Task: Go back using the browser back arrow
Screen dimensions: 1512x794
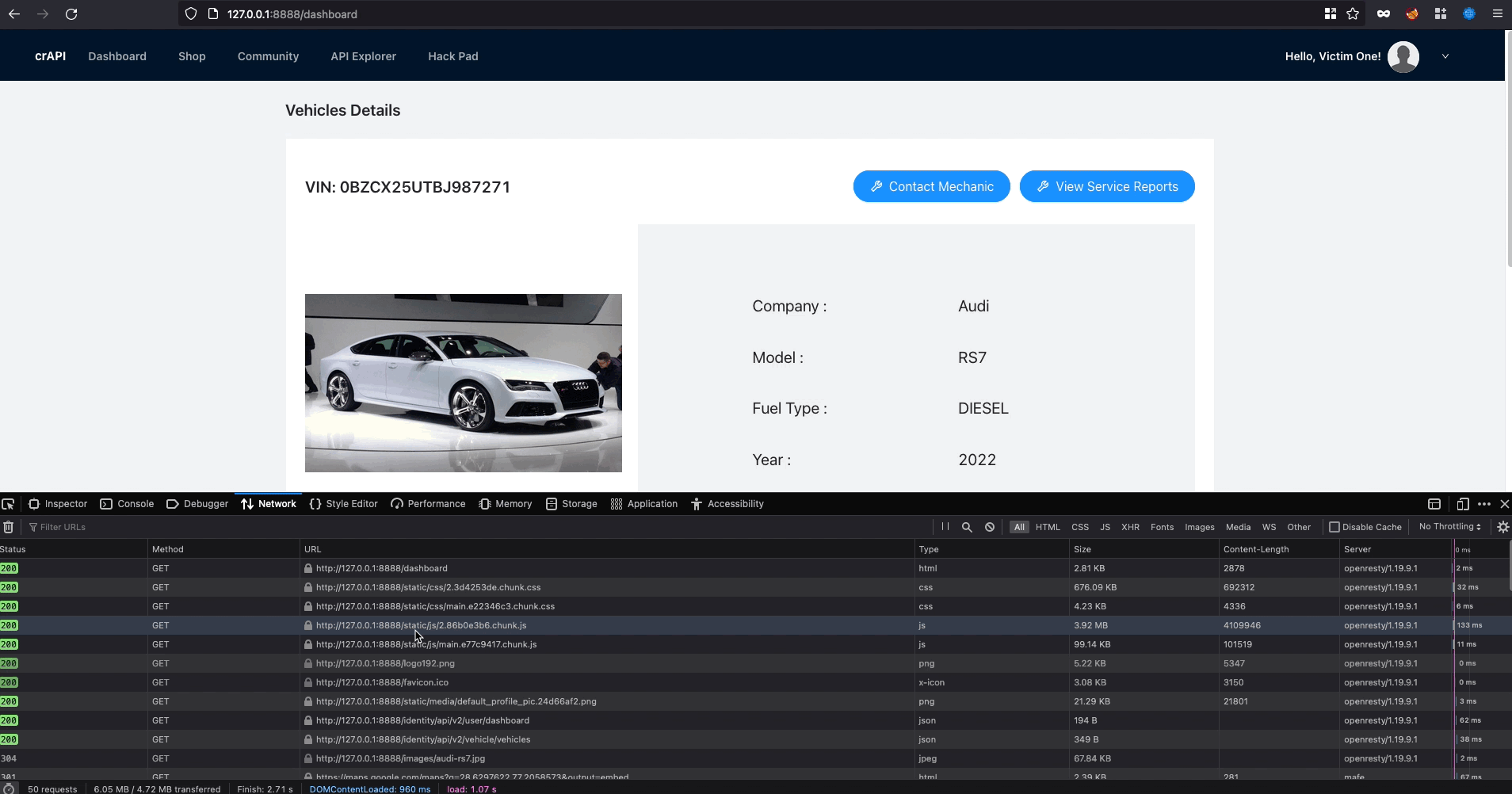Action: click(x=14, y=14)
